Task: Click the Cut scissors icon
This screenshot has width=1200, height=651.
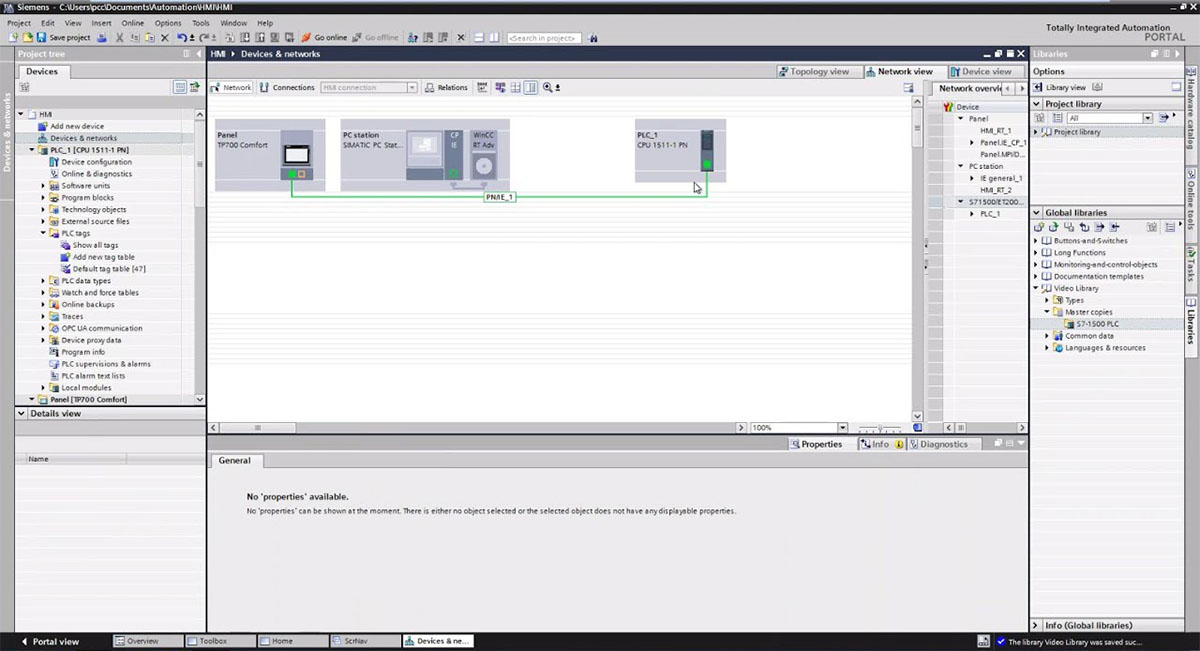Action: tap(119, 37)
